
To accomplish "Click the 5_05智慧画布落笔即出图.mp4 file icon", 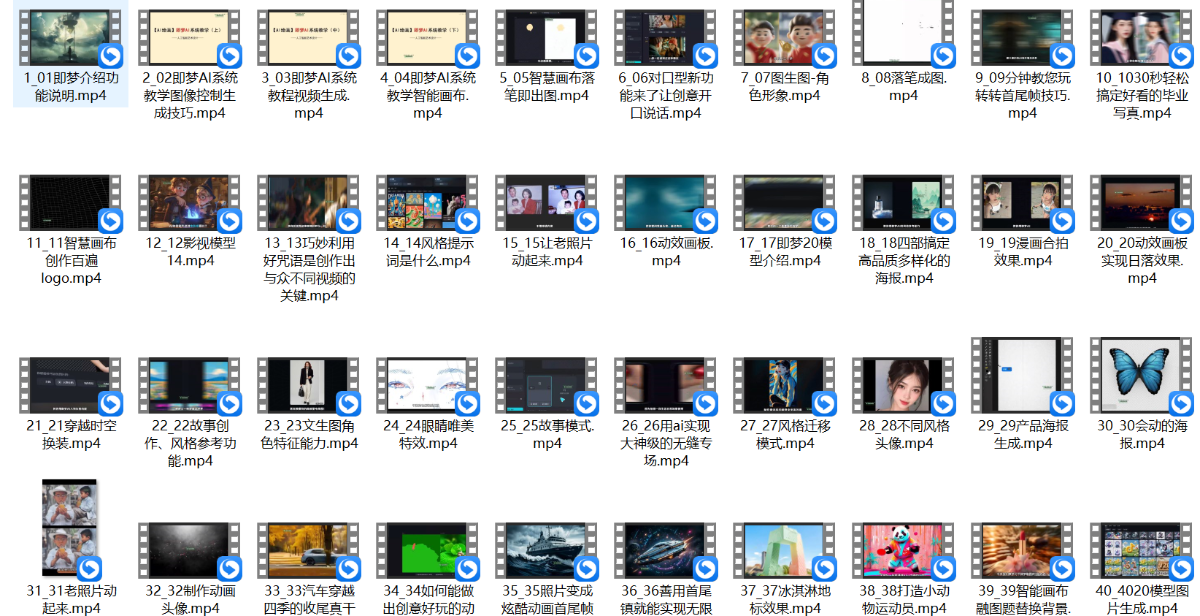I will (x=546, y=38).
